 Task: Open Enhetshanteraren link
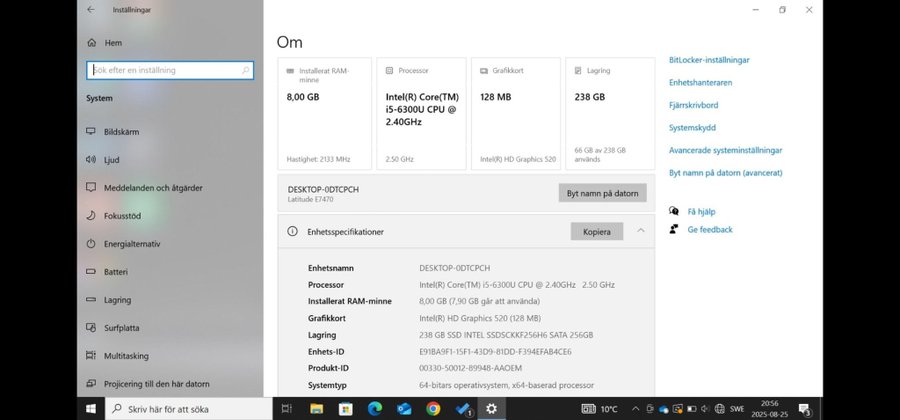click(700, 82)
